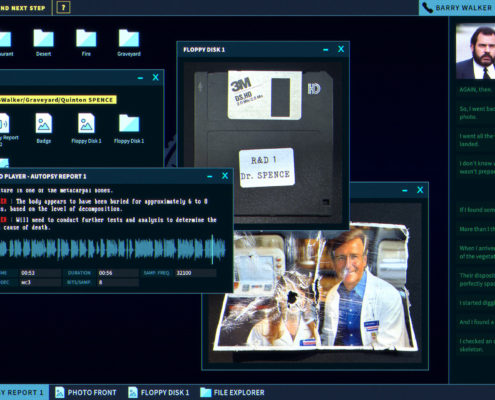The image size is (495, 400).
Task: Click chat message starting 'I started digg'
Action: coord(477,303)
